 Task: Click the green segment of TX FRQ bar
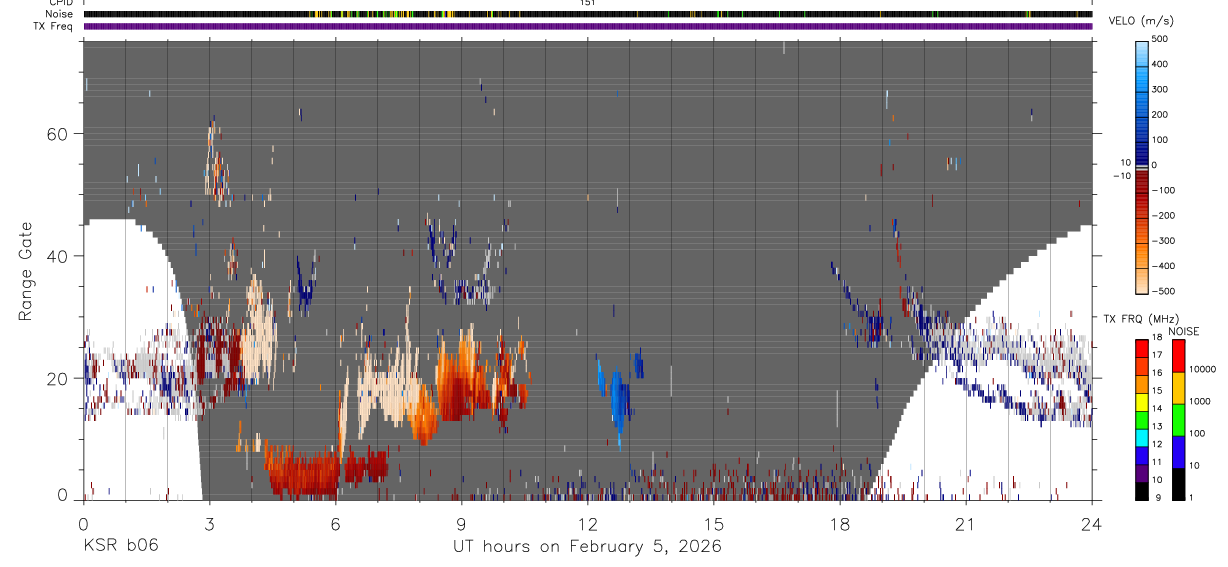[1141, 420]
